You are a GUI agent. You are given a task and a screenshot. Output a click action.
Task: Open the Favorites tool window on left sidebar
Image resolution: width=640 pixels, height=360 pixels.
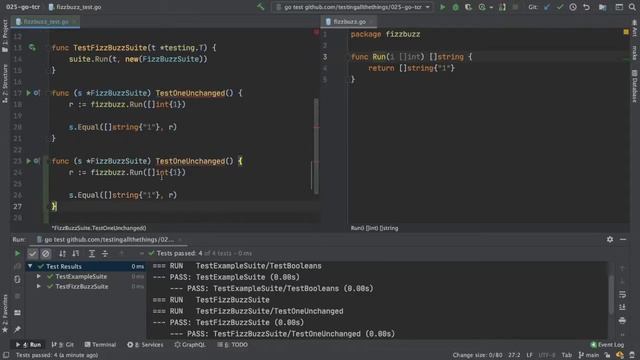(5, 313)
